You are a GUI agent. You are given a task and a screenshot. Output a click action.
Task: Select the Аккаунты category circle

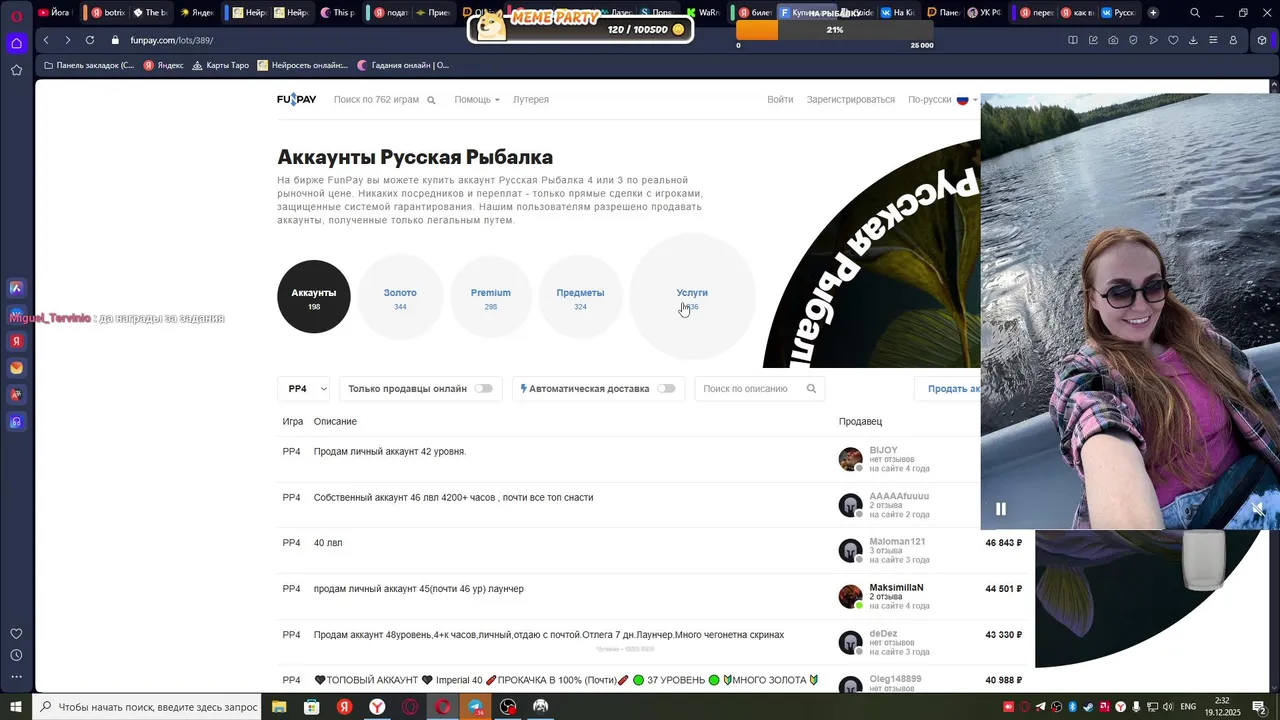tap(314, 297)
